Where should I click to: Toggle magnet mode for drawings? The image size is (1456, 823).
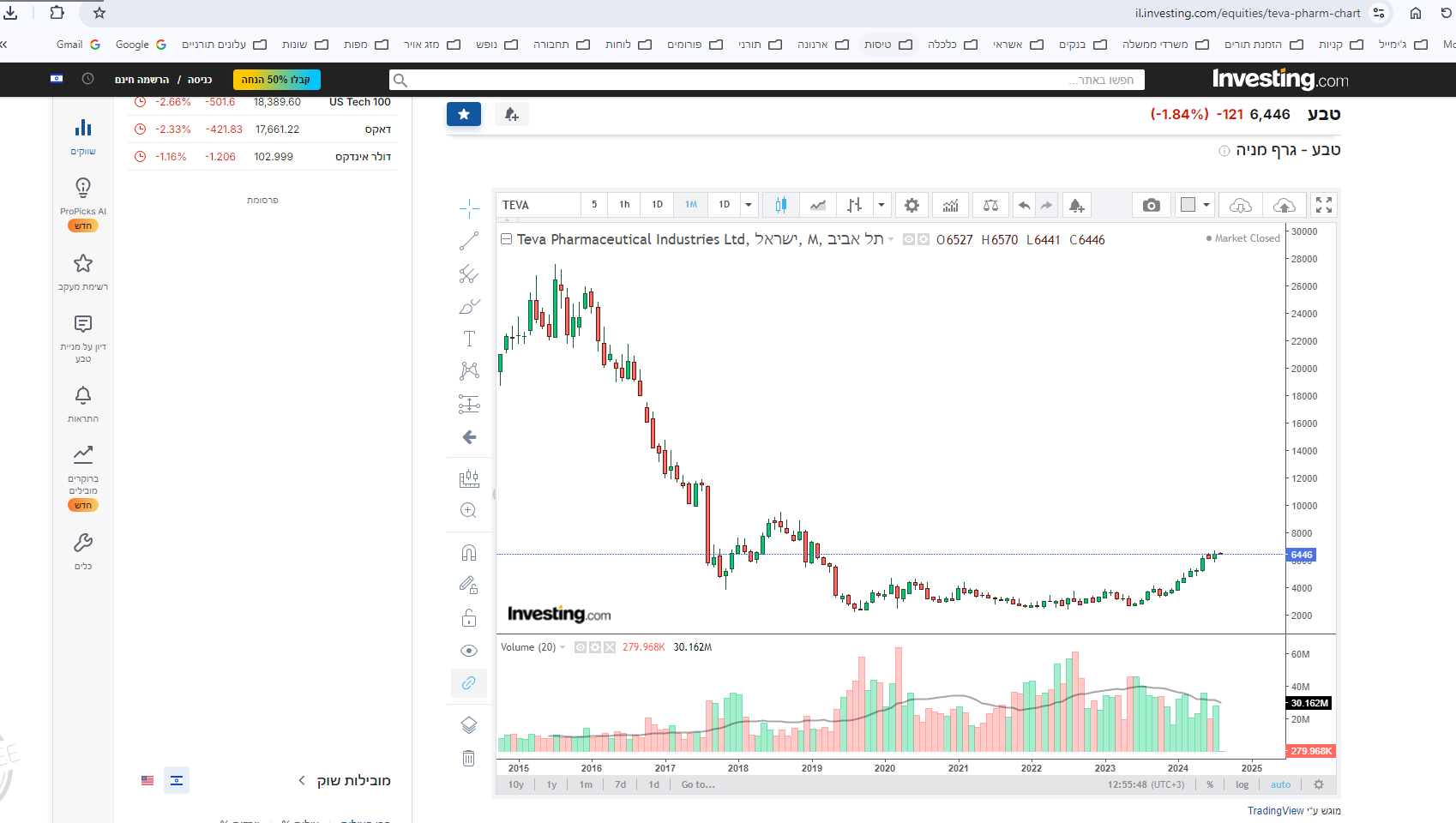tap(469, 553)
